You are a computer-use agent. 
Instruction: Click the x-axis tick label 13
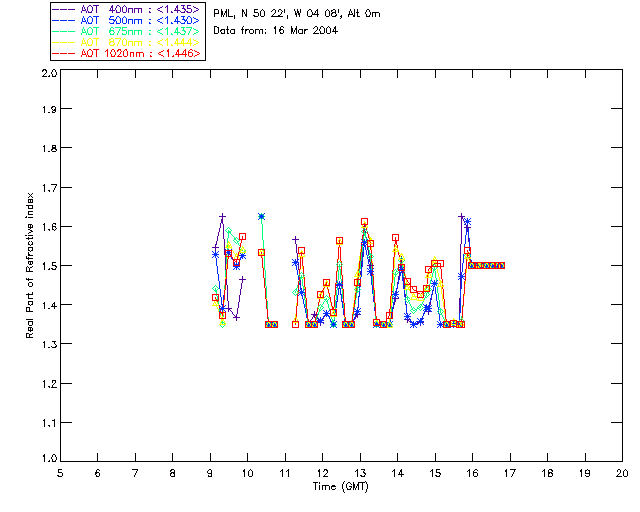[360, 473]
